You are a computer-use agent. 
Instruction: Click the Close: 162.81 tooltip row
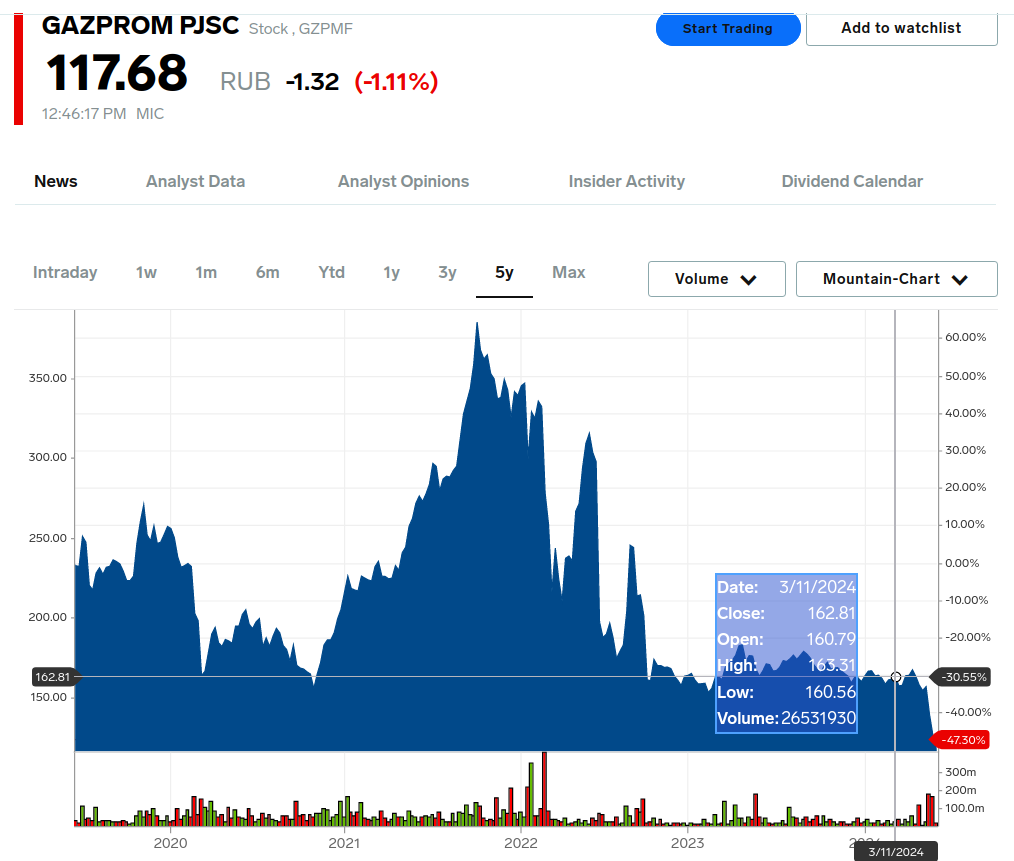click(786, 613)
